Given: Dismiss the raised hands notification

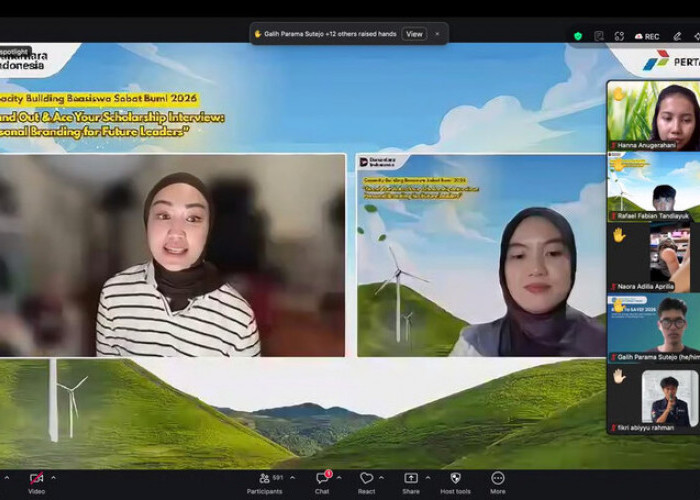Looking at the screenshot, I should tap(438, 34).
